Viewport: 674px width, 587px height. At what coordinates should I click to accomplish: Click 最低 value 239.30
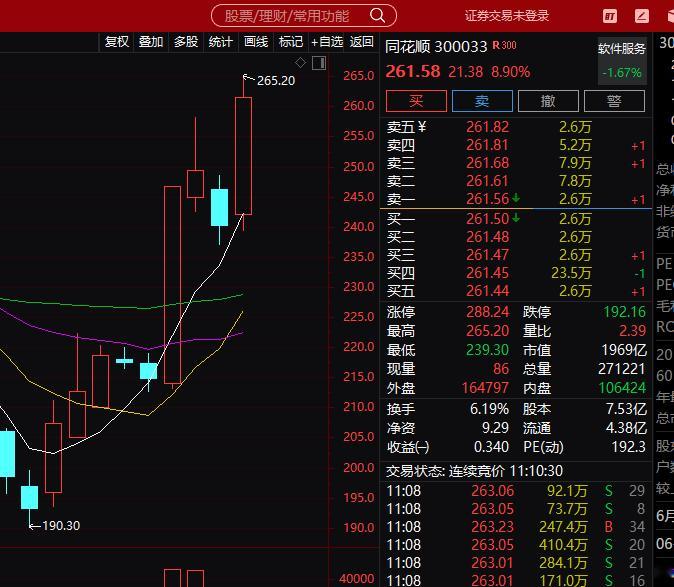pyautogui.click(x=487, y=349)
